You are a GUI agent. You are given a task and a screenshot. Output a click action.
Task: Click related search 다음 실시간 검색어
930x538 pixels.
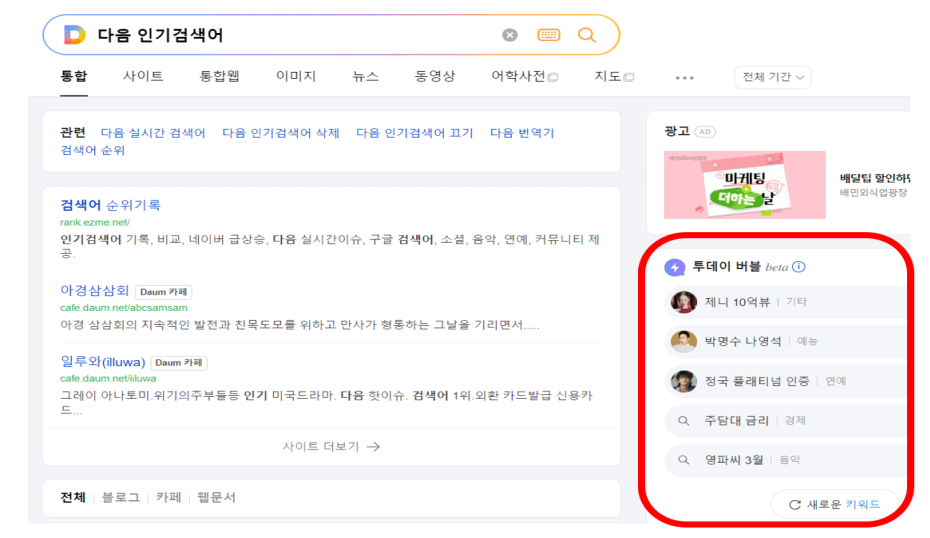(153, 133)
